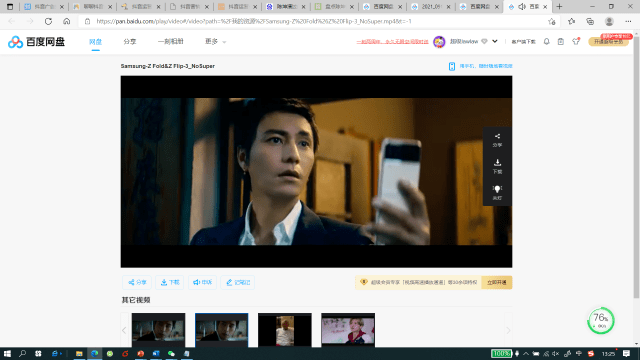Click the 记笔记 button below video
This screenshot has width=640, height=360.
238,282
